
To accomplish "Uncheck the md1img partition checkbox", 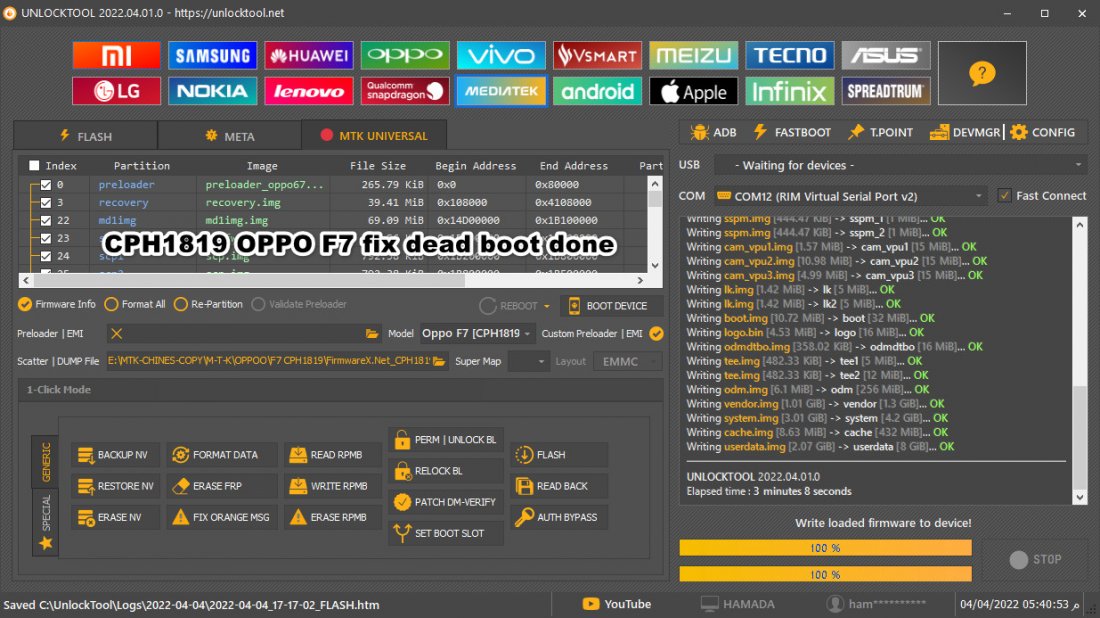I will point(46,220).
